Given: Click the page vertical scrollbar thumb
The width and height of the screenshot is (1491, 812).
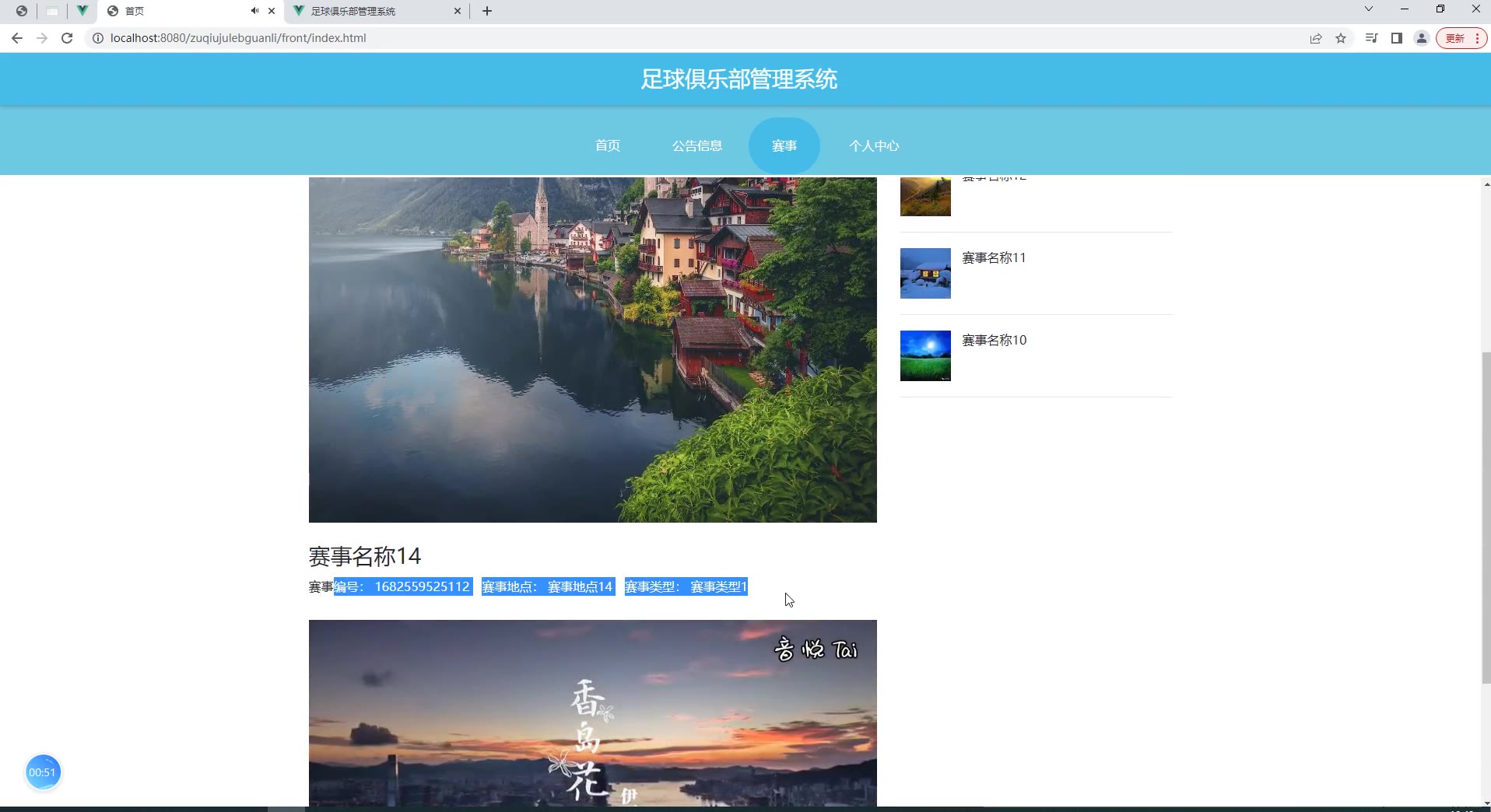Looking at the screenshot, I should coord(1486,518).
